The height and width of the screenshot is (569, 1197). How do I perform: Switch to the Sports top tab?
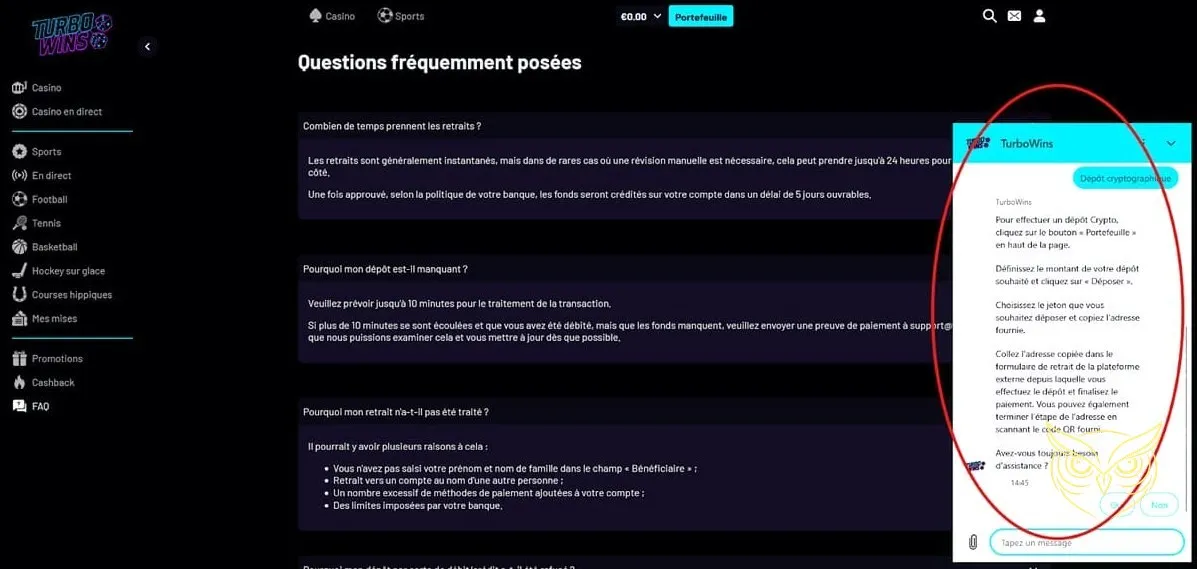(x=401, y=16)
